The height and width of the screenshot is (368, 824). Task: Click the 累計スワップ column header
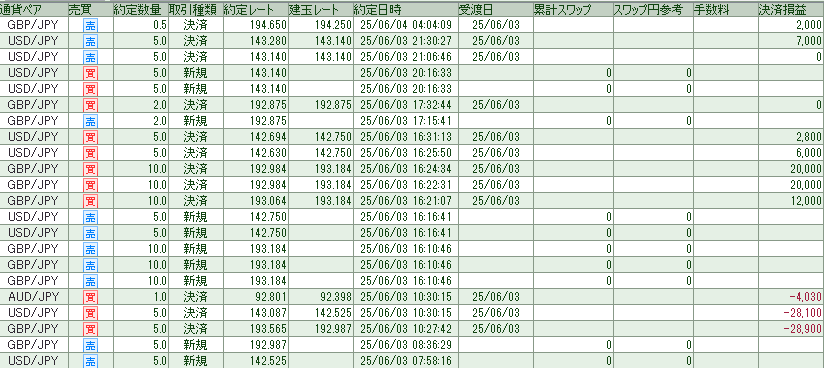click(573, 9)
